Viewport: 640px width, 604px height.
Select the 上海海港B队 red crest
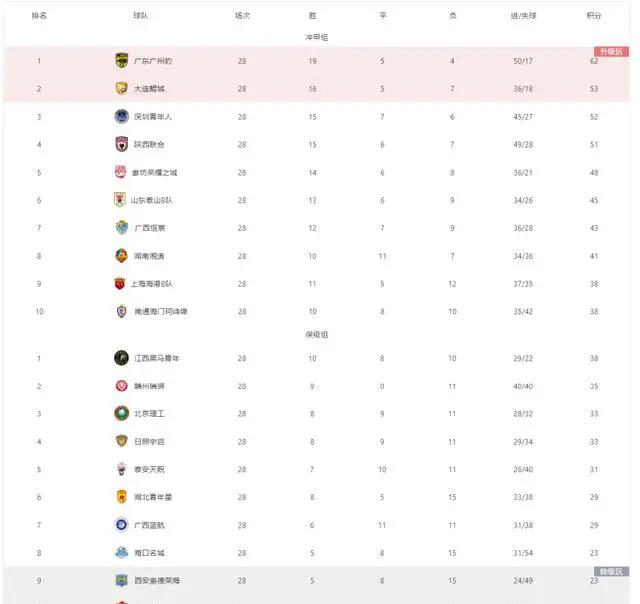(x=120, y=283)
